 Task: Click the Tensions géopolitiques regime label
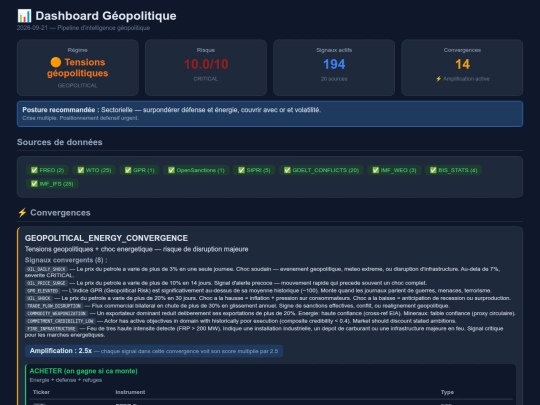(x=78, y=68)
